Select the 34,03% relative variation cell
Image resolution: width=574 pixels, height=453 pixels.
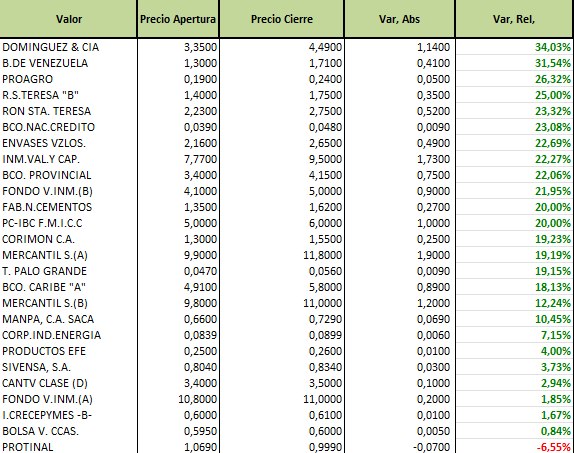point(514,47)
